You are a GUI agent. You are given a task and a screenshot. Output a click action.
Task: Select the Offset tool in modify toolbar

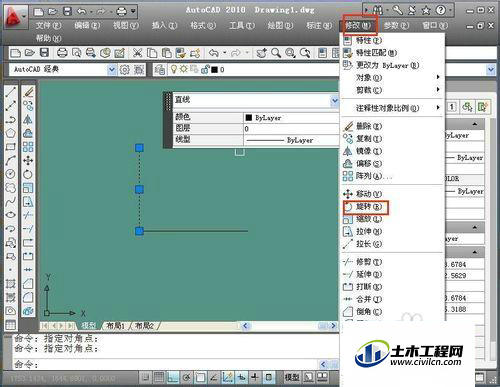point(28,133)
